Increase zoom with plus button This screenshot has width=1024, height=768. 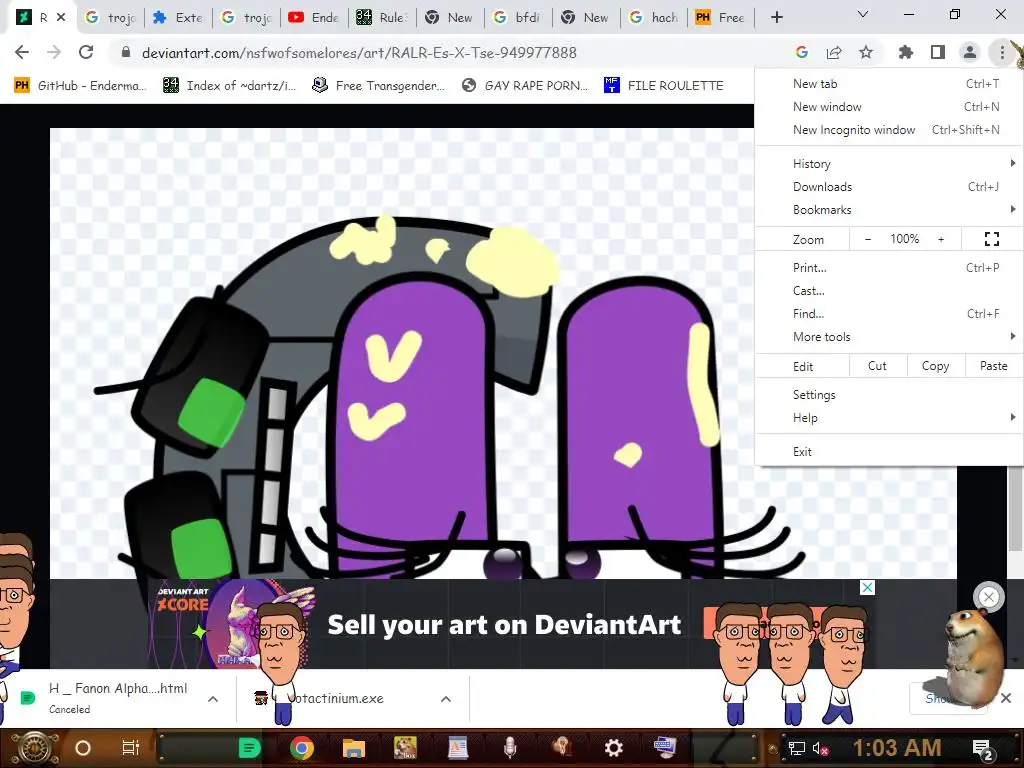(x=941, y=239)
